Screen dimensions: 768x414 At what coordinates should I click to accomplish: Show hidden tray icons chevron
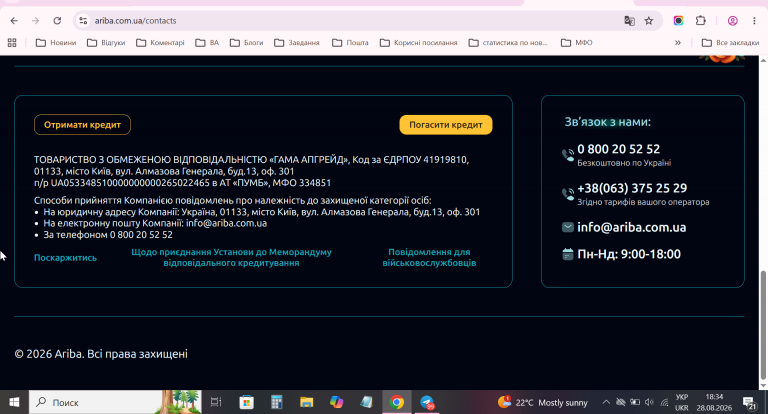(x=606, y=402)
